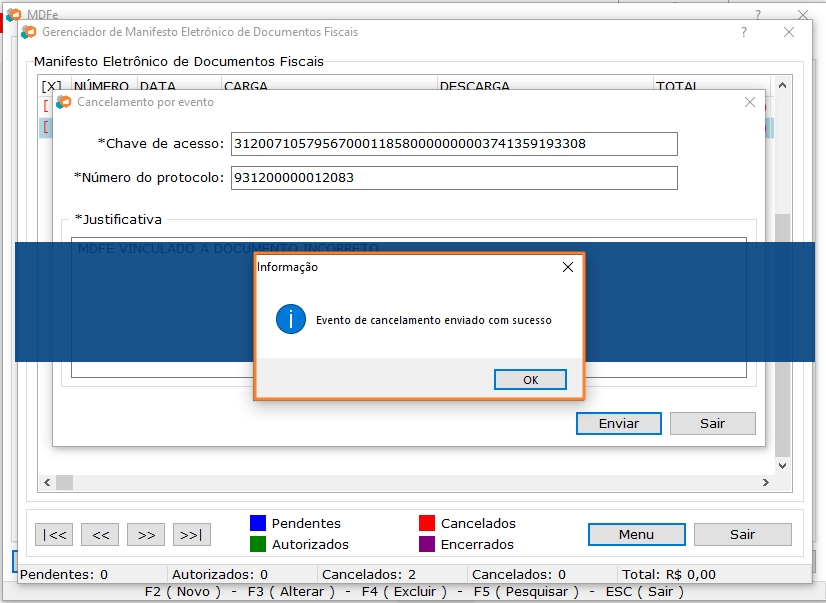Click the red Cancelados color swatch
826x603 pixels.
(426, 523)
